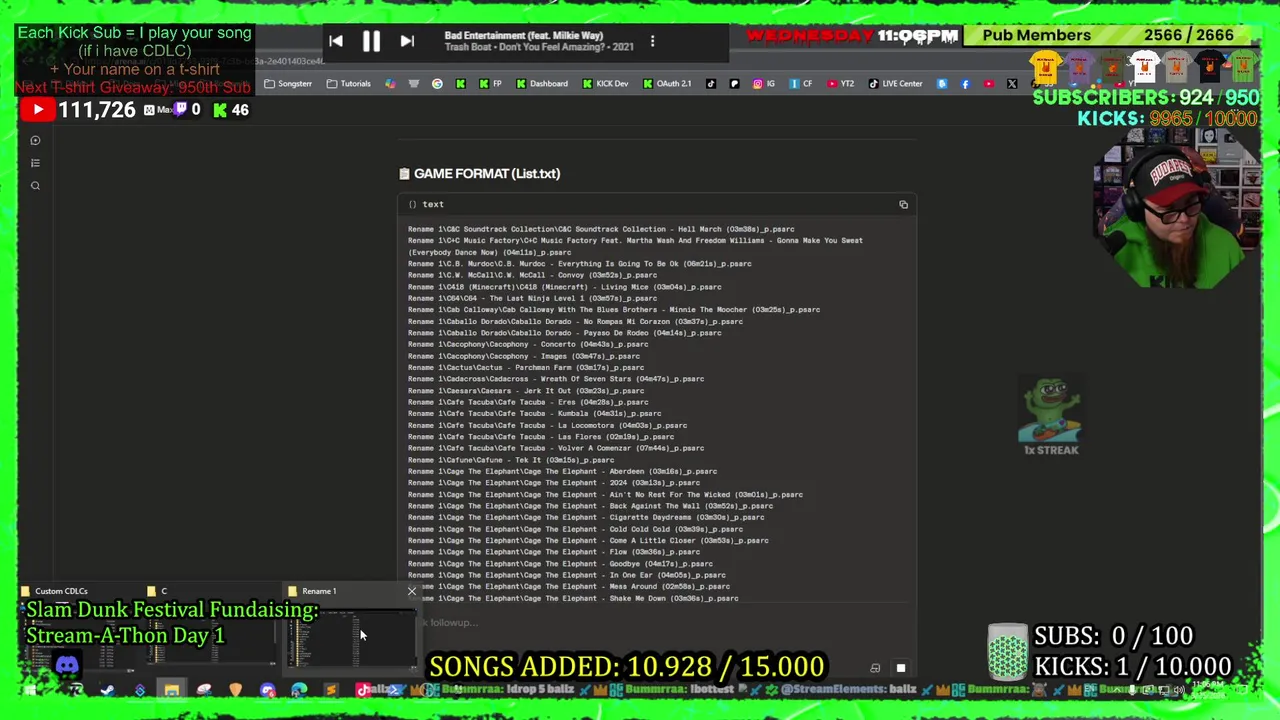Image resolution: width=1280 pixels, height=720 pixels.
Task: Start a new chat from the sidebar
Action: tap(35, 140)
